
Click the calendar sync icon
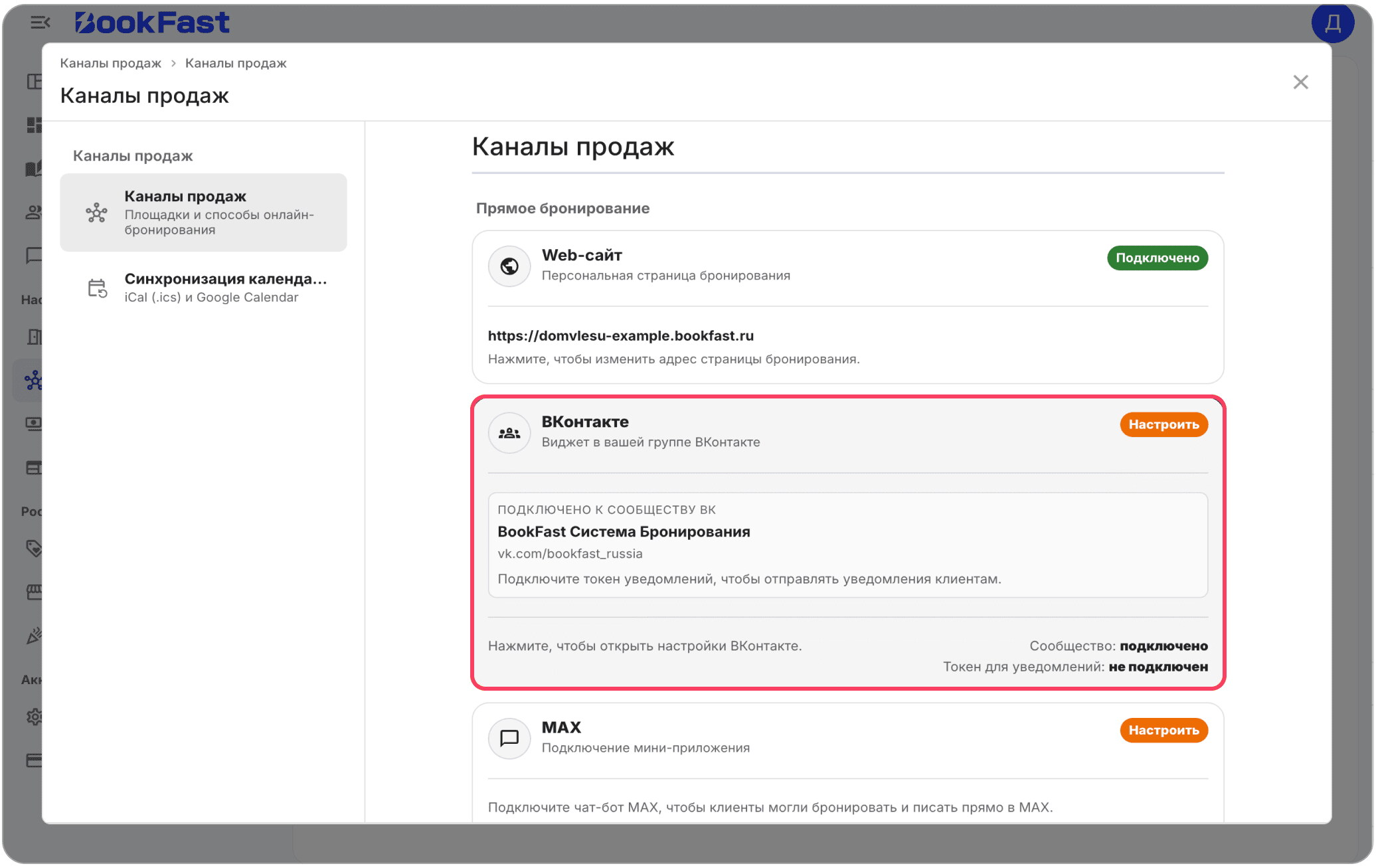click(x=98, y=288)
